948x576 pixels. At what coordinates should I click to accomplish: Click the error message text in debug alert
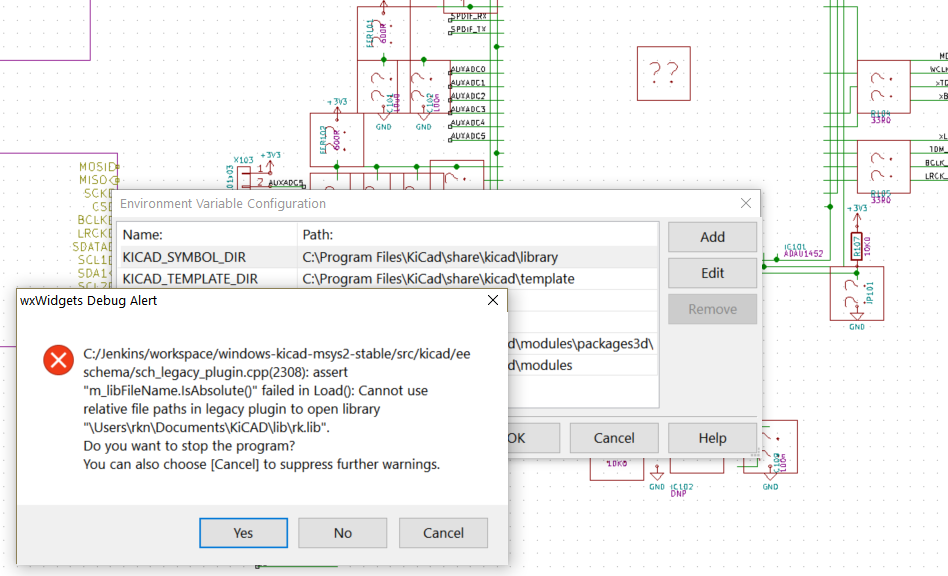(x=276, y=409)
